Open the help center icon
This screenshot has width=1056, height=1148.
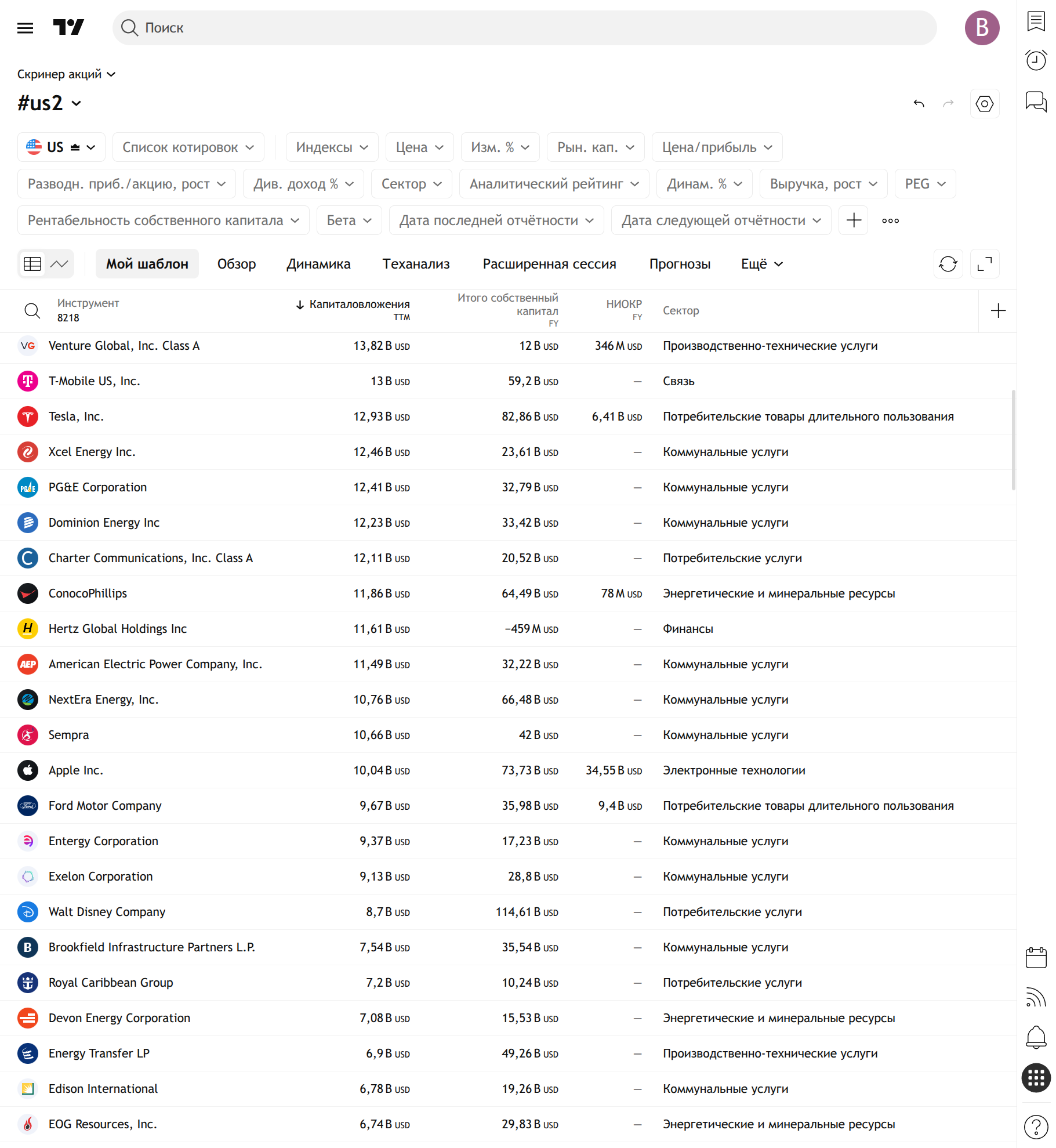[x=1036, y=1127]
